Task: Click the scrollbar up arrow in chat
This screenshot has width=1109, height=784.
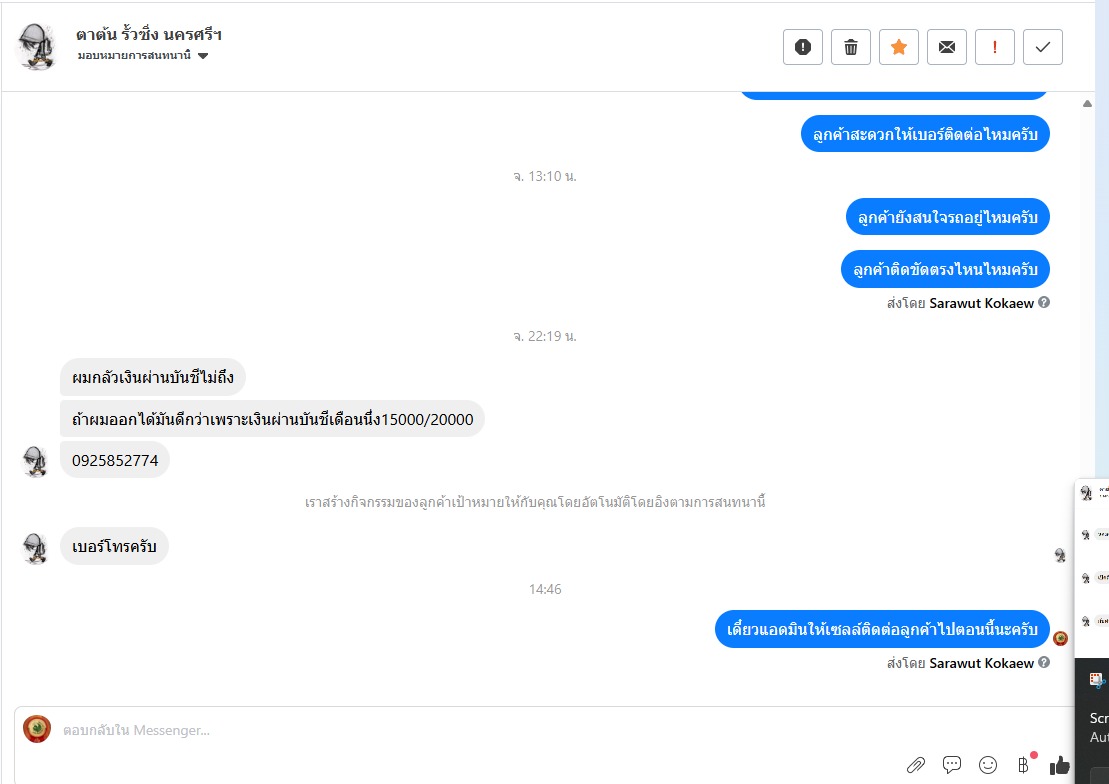Action: pyautogui.click(x=1088, y=103)
